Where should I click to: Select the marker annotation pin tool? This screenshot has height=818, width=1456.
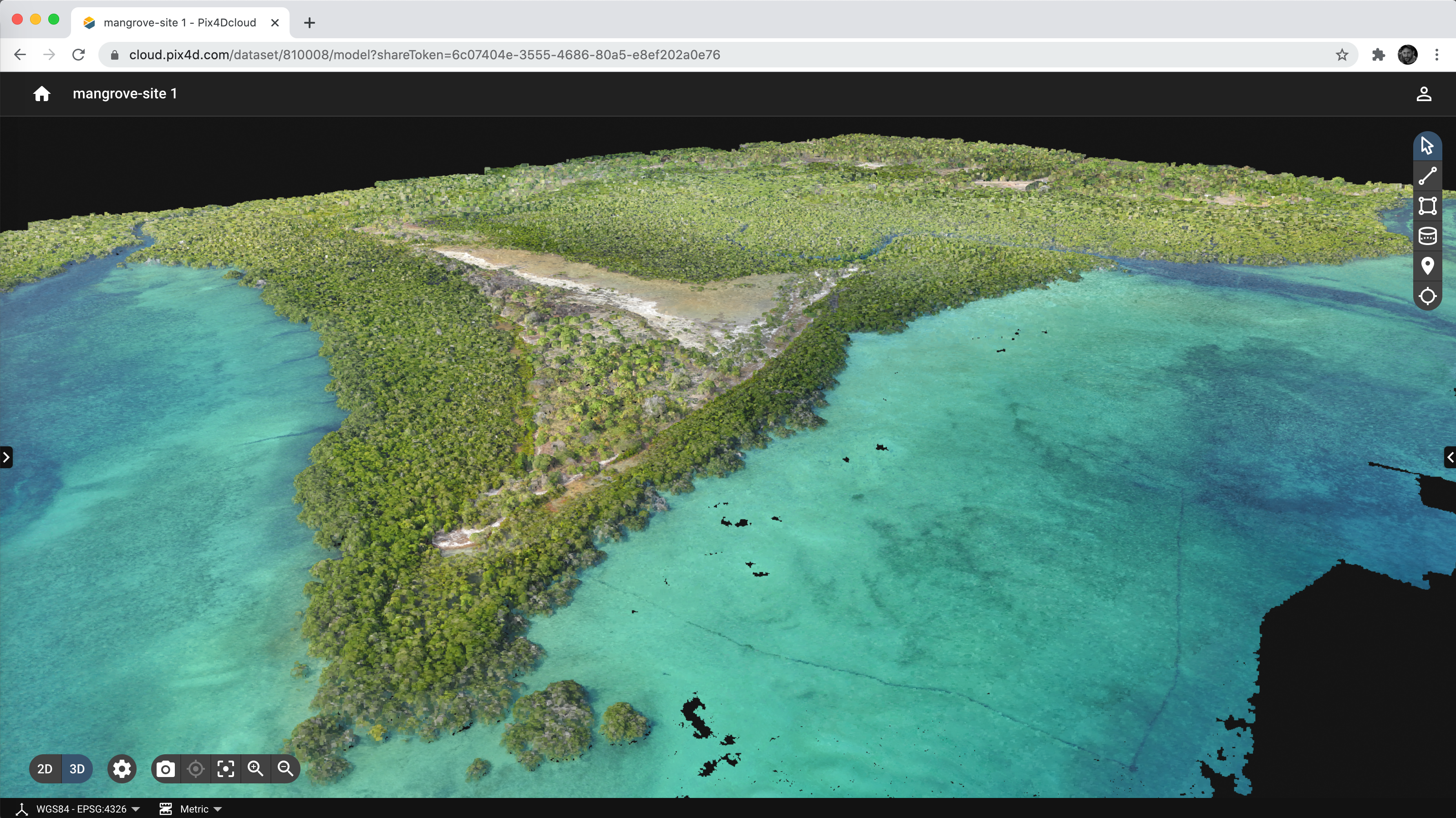click(x=1427, y=266)
